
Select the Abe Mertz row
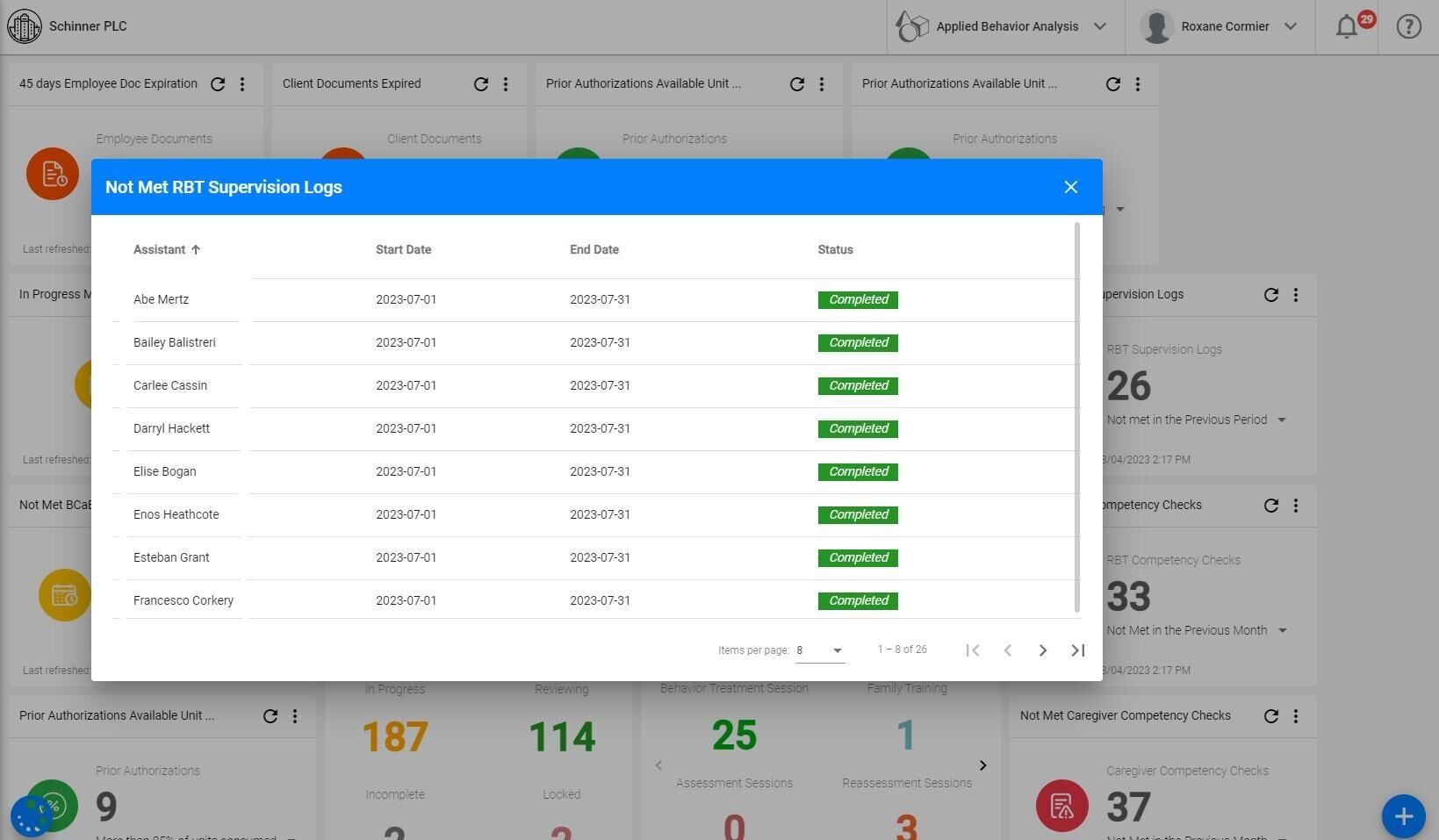[597, 300]
